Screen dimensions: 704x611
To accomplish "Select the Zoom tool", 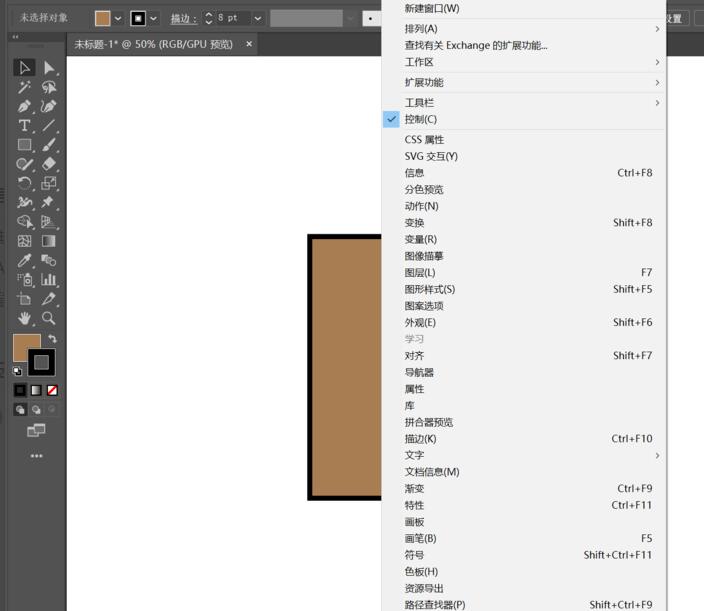I will point(48,318).
